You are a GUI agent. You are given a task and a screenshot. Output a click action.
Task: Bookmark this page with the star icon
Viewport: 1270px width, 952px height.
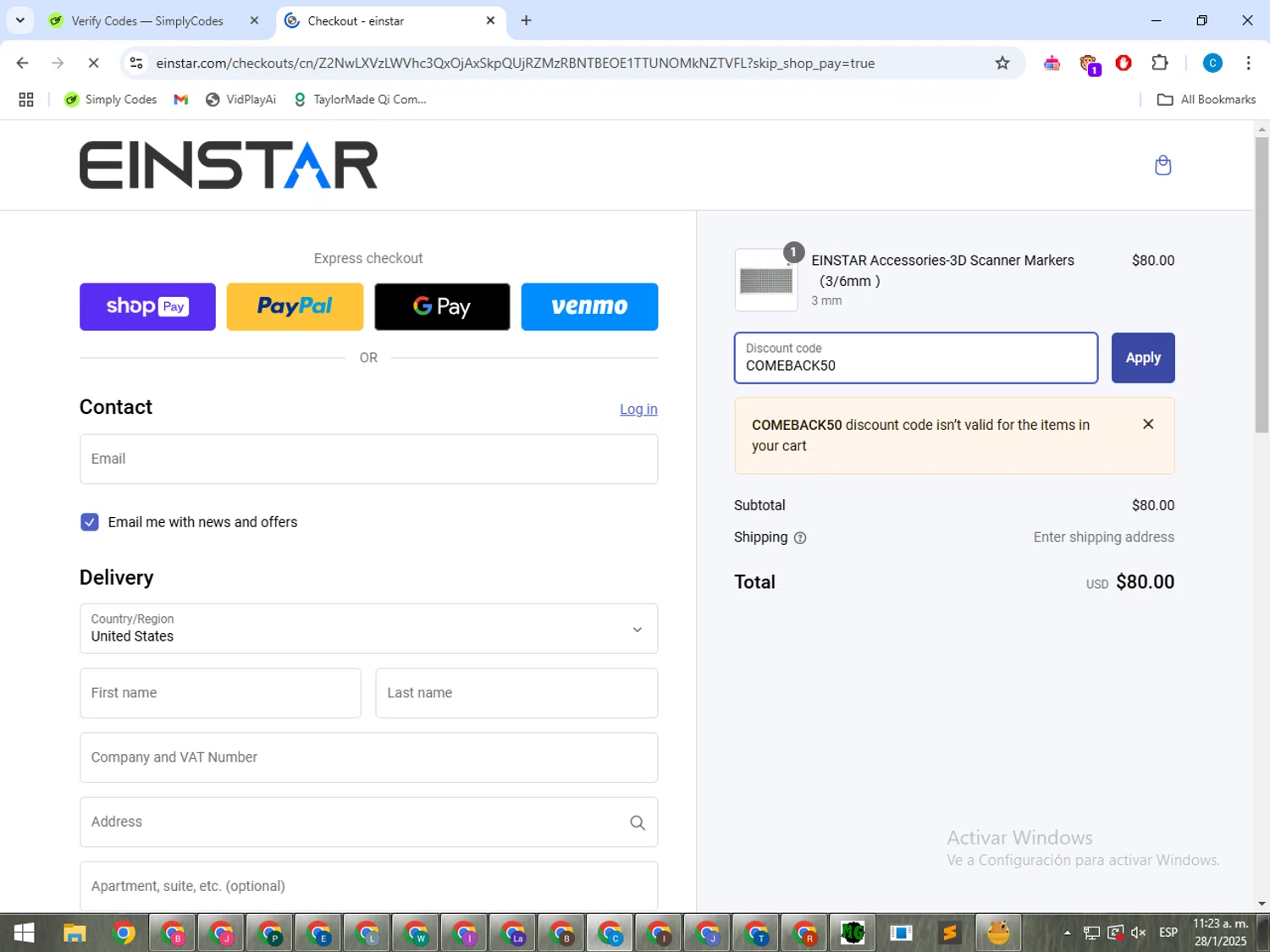click(x=1002, y=63)
